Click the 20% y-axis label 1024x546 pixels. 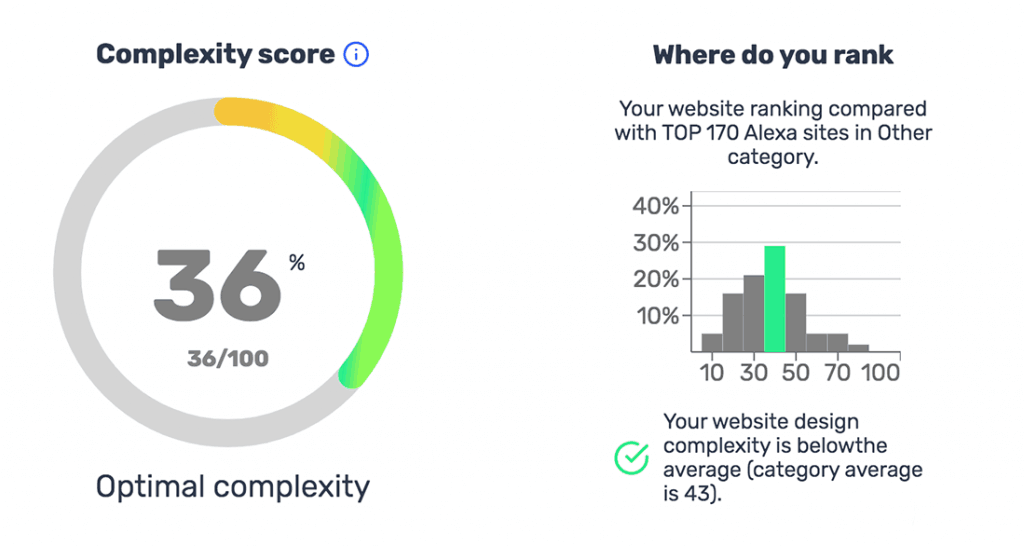click(656, 280)
